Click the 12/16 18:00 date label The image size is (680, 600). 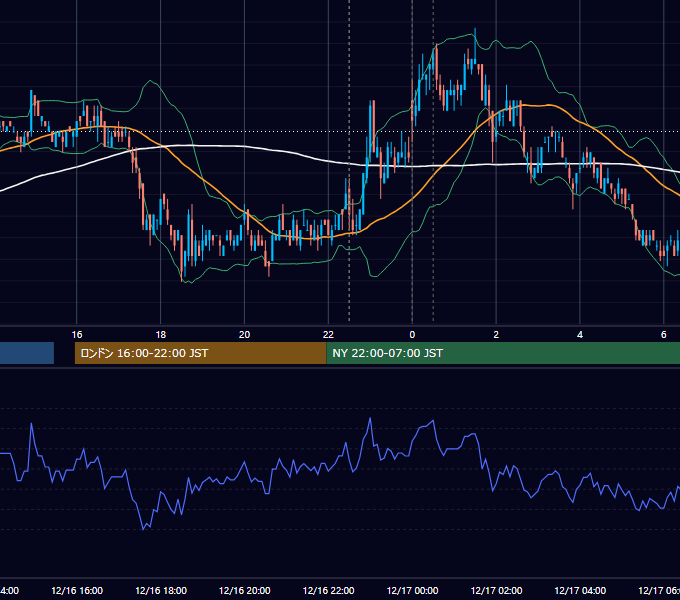click(x=161, y=590)
